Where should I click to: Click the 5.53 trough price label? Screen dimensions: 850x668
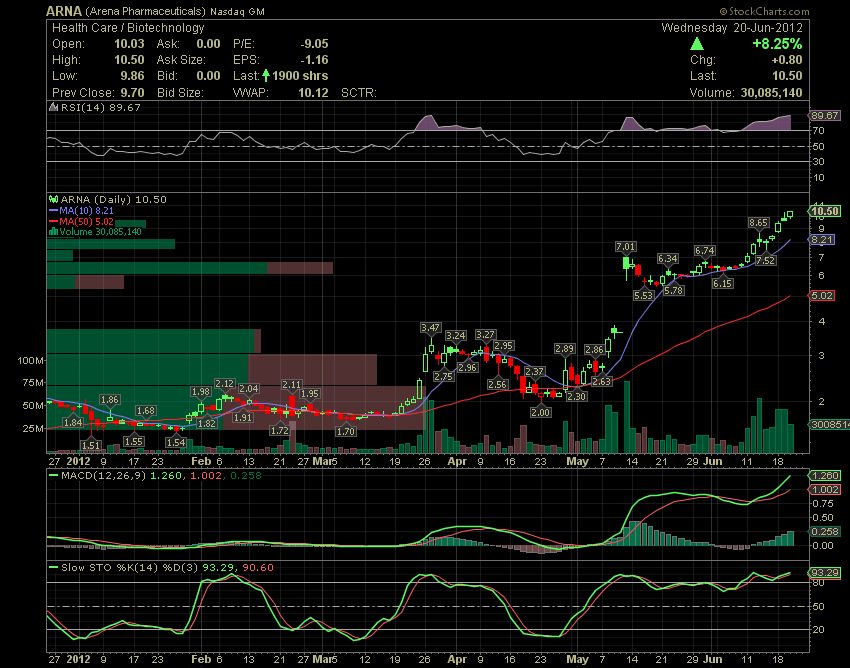pyautogui.click(x=643, y=296)
